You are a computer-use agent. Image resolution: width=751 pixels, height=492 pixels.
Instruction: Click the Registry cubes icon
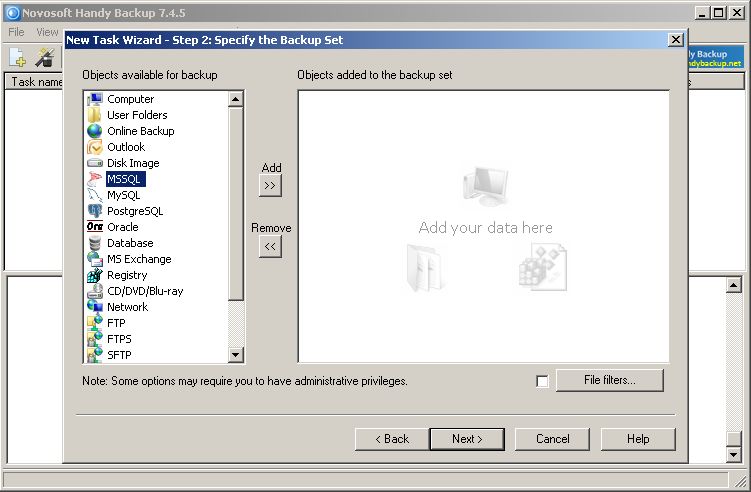pyautogui.click(x=95, y=275)
